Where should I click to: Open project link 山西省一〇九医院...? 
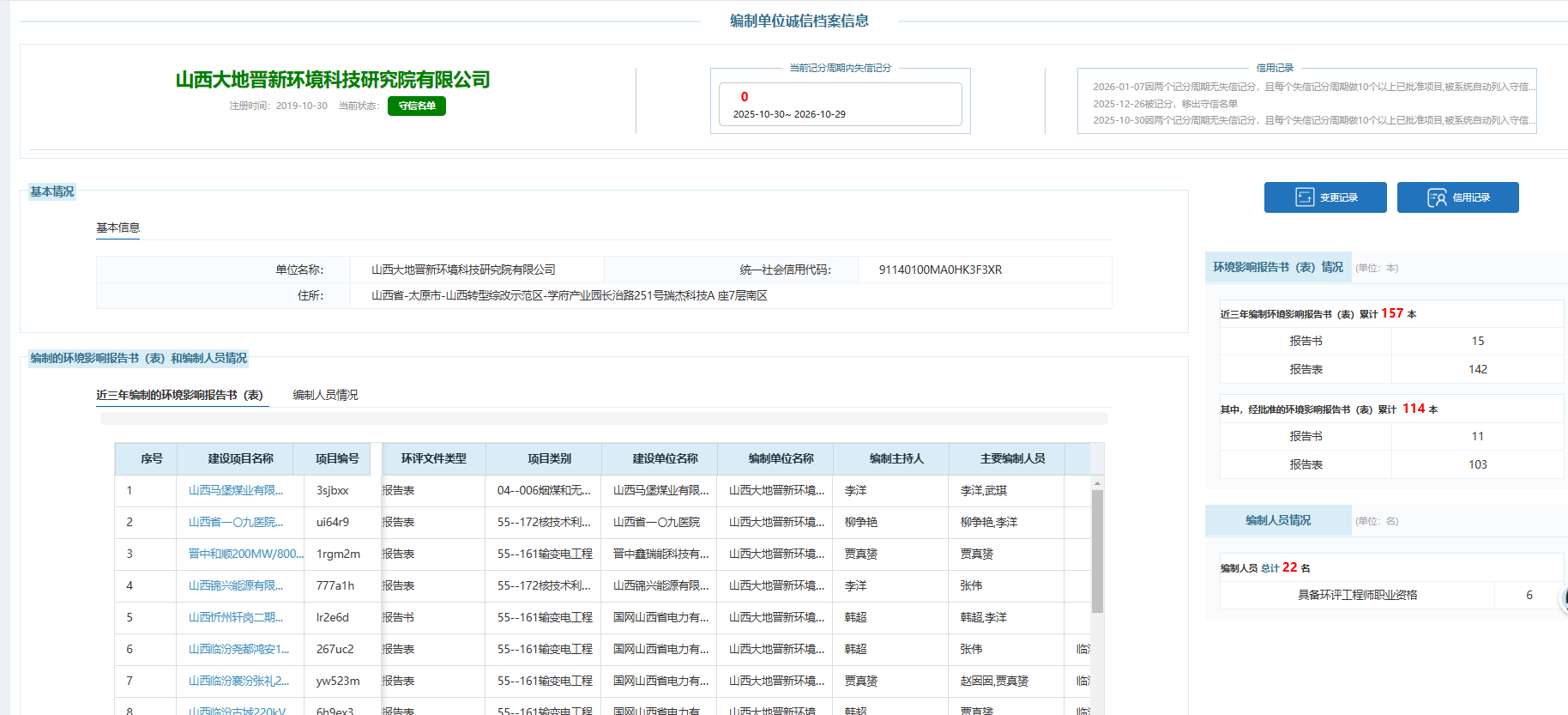pyautogui.click(x=236, y=522)
